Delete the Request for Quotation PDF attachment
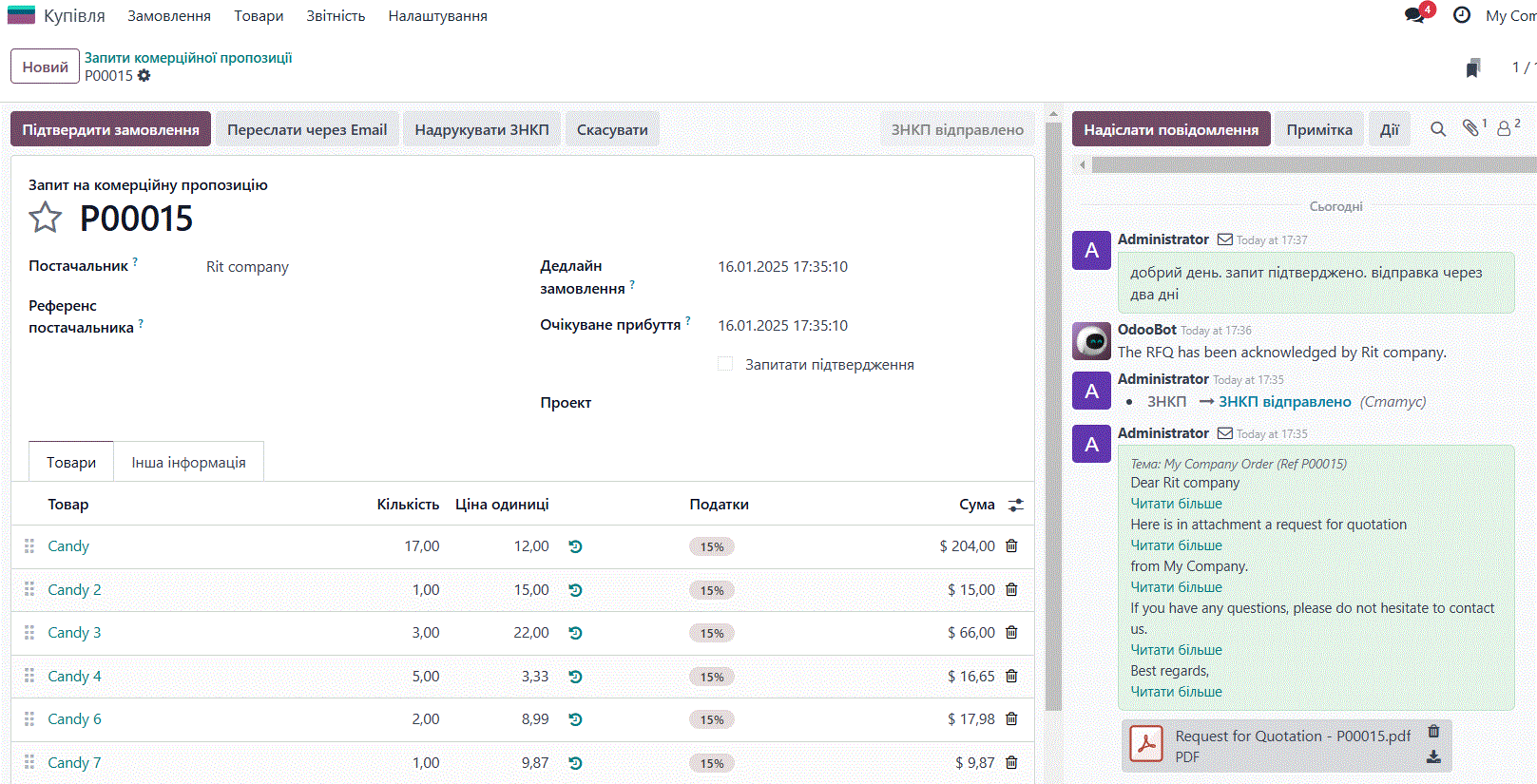Viewport: 1537px width, 784px height. [1433, 732]
